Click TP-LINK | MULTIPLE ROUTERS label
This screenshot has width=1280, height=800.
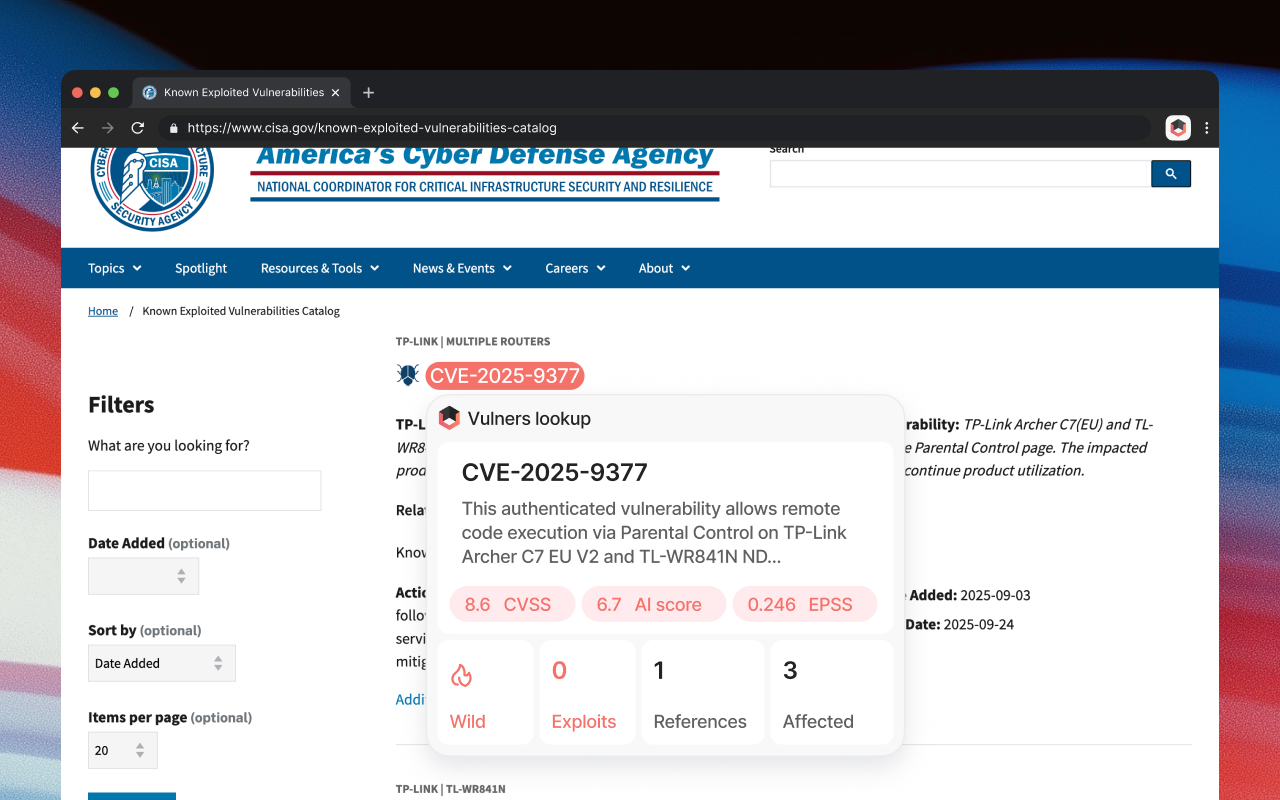[473, 341]
